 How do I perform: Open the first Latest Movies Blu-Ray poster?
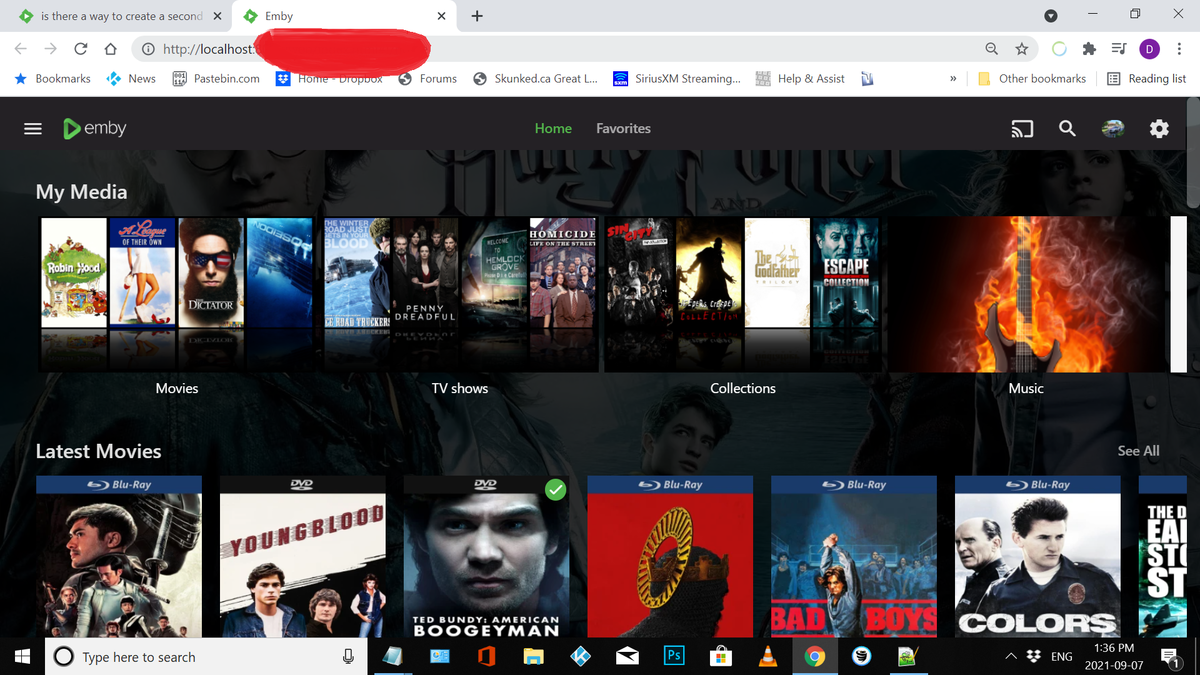coord(119,556)
